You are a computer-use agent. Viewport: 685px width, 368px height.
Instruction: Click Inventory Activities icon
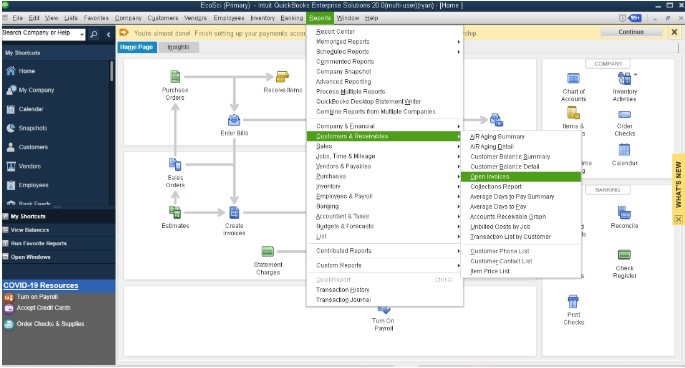pos(624,78)
